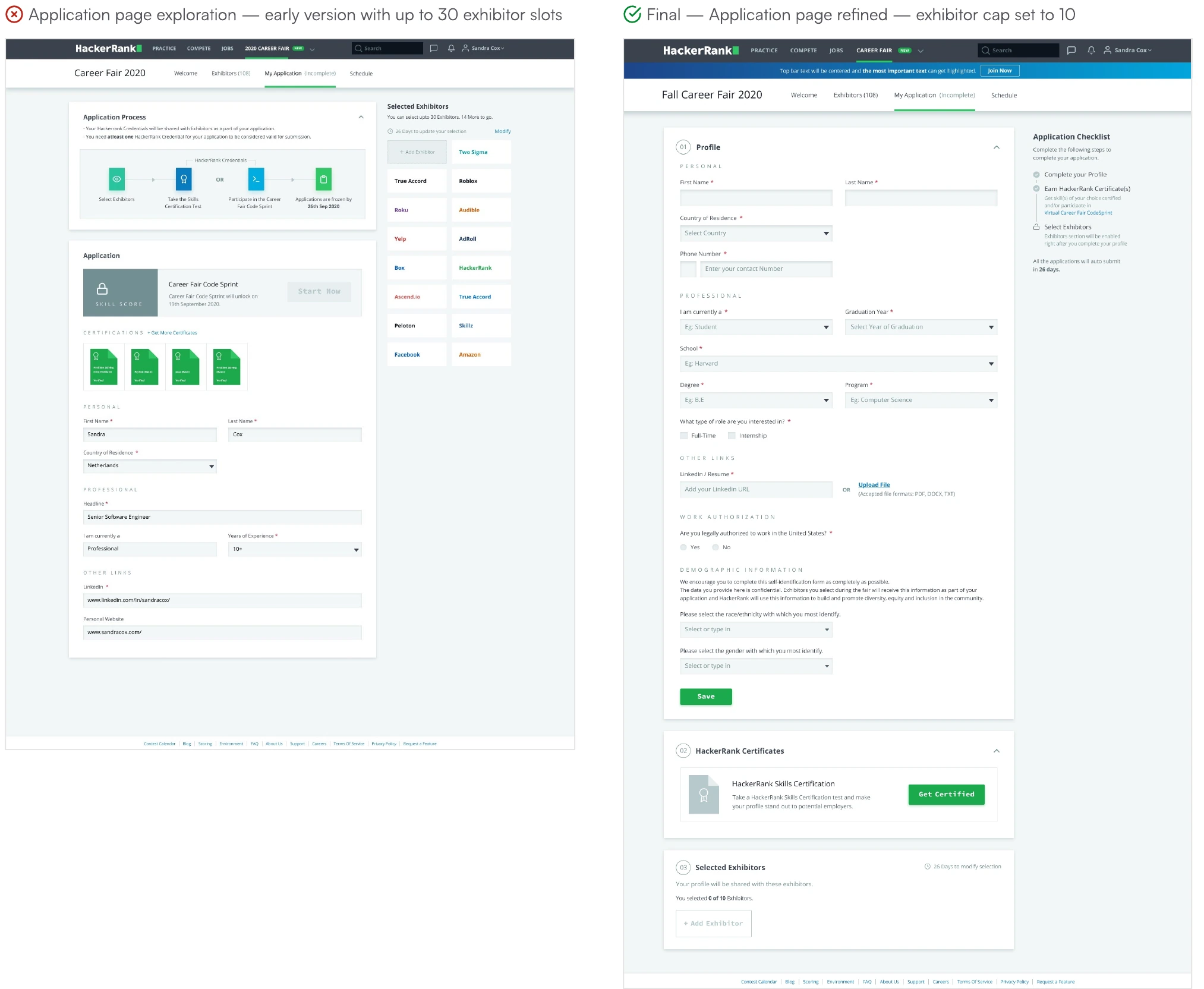Tick the Internship checkbox
Image resolution: width=1204 pixels, height=989 pixels.
[732, 436]
